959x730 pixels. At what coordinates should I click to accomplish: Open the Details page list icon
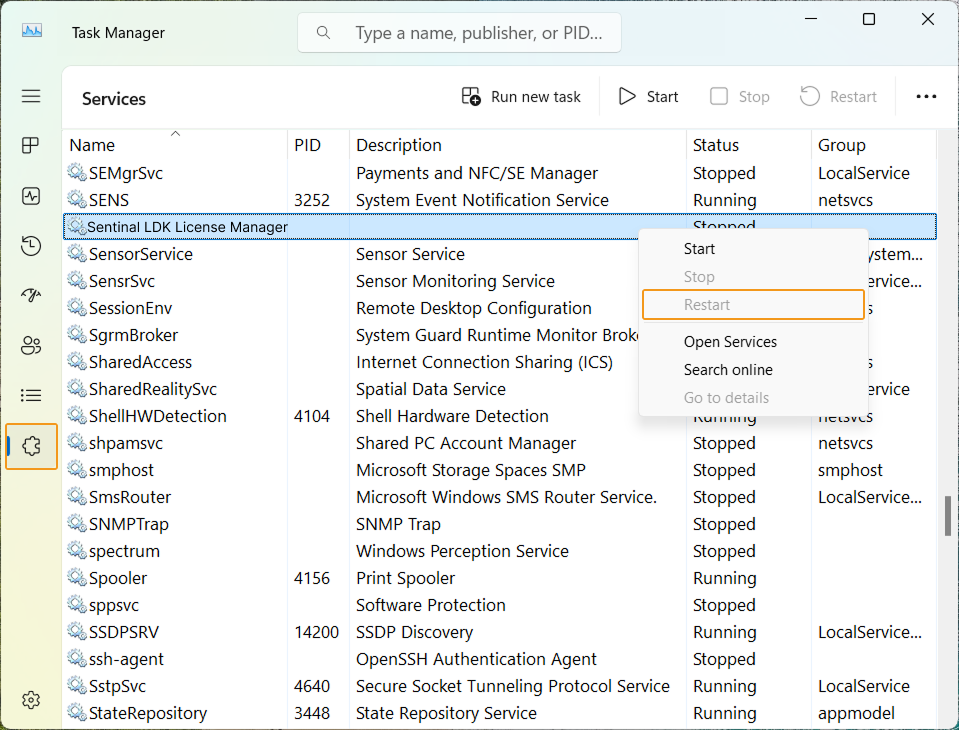31,396
